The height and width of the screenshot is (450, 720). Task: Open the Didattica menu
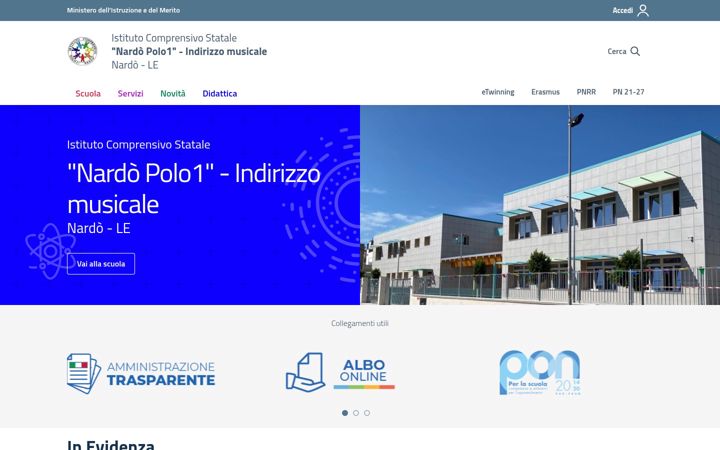click(x=220, y=93)
